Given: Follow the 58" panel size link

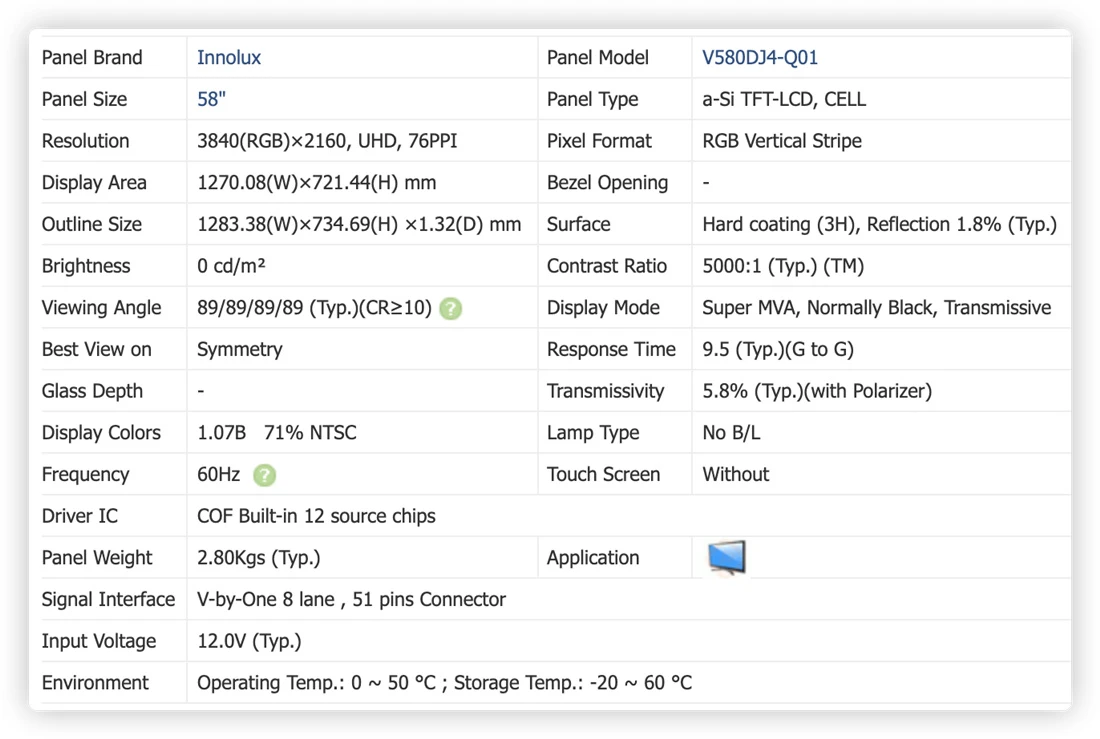Looking at the screenshot, I should (211, 99).
